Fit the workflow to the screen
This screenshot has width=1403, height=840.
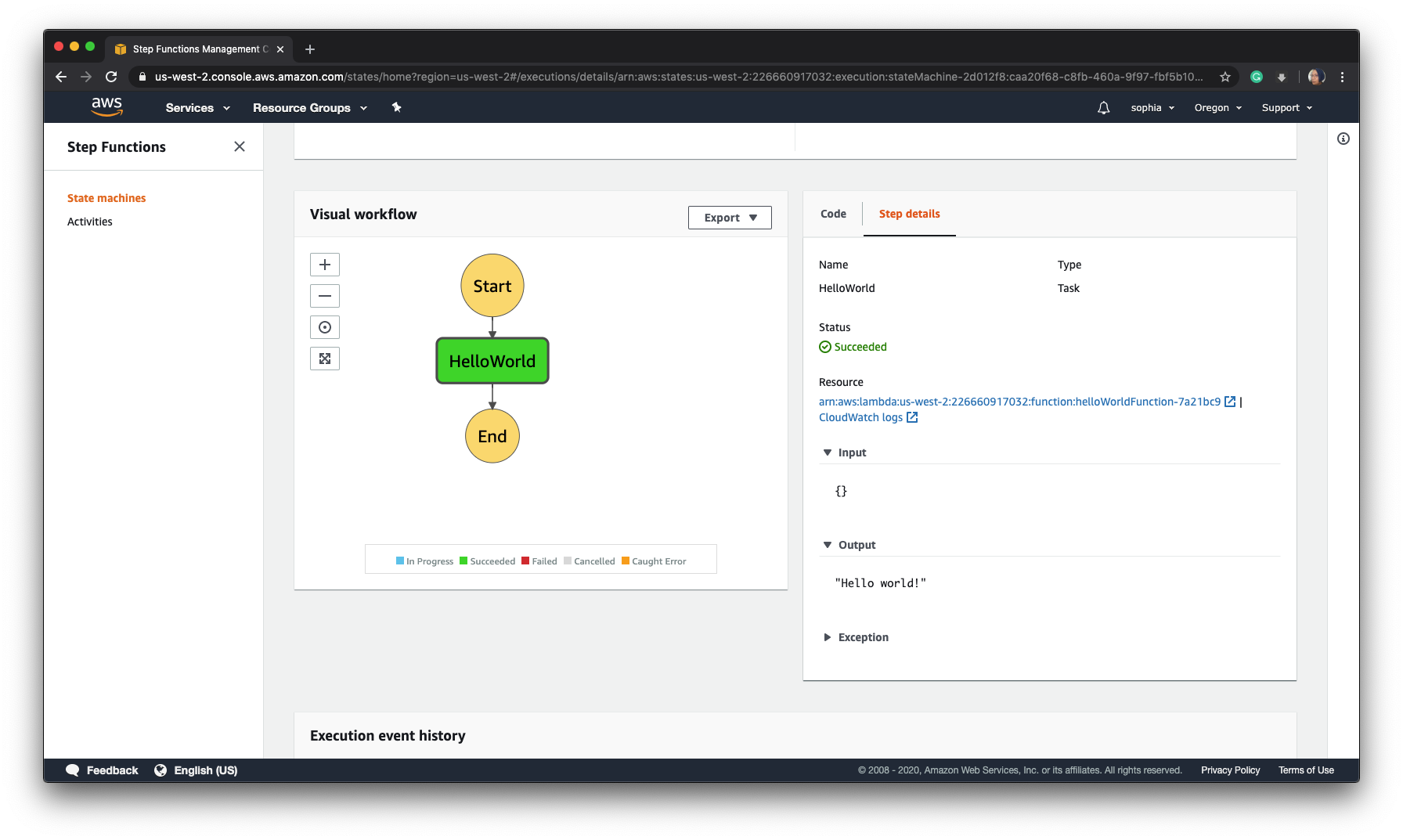click(324, 358)
